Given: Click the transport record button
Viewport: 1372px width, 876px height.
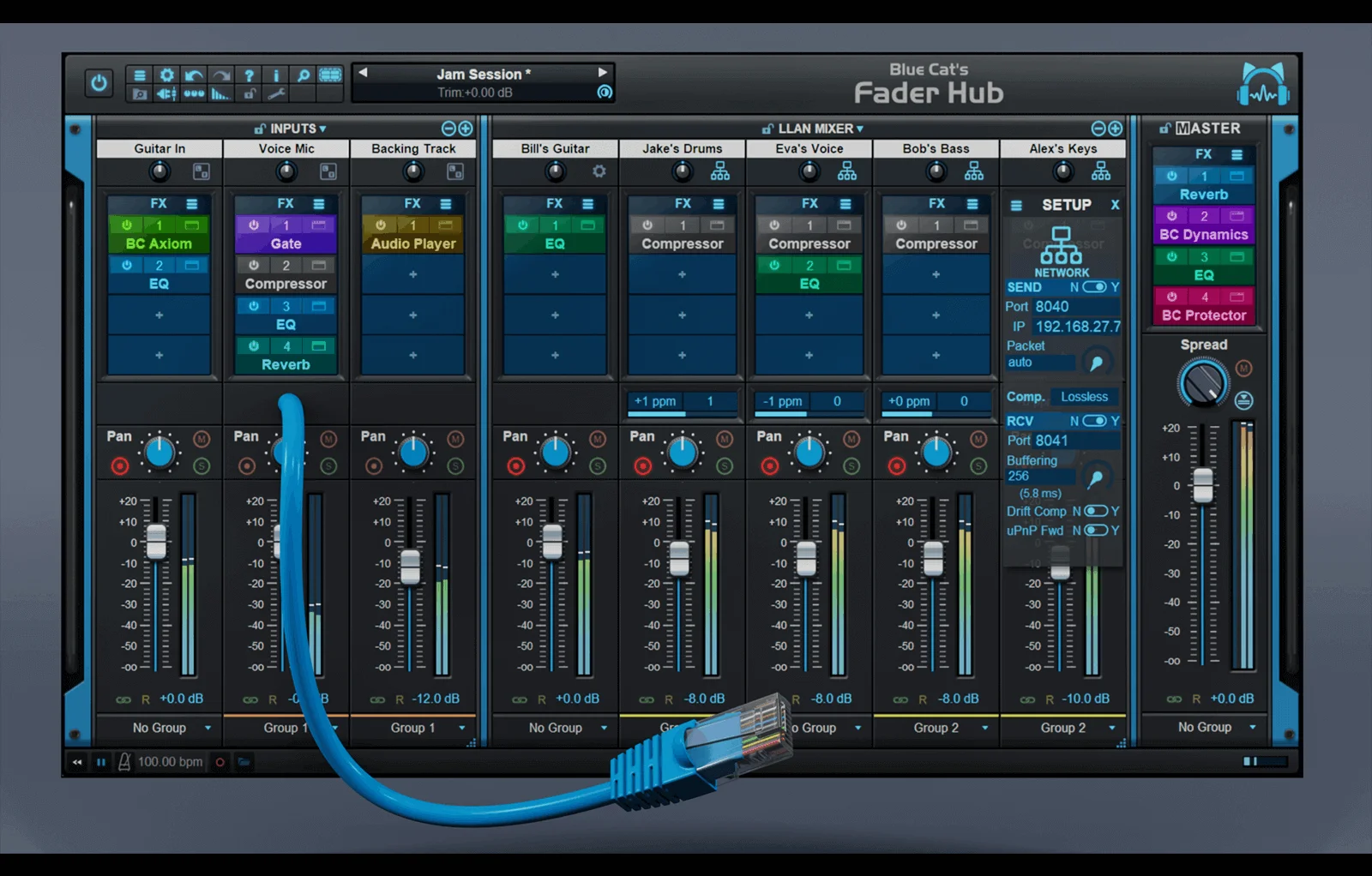Looking at the screenshot, I should coord(220,762).
